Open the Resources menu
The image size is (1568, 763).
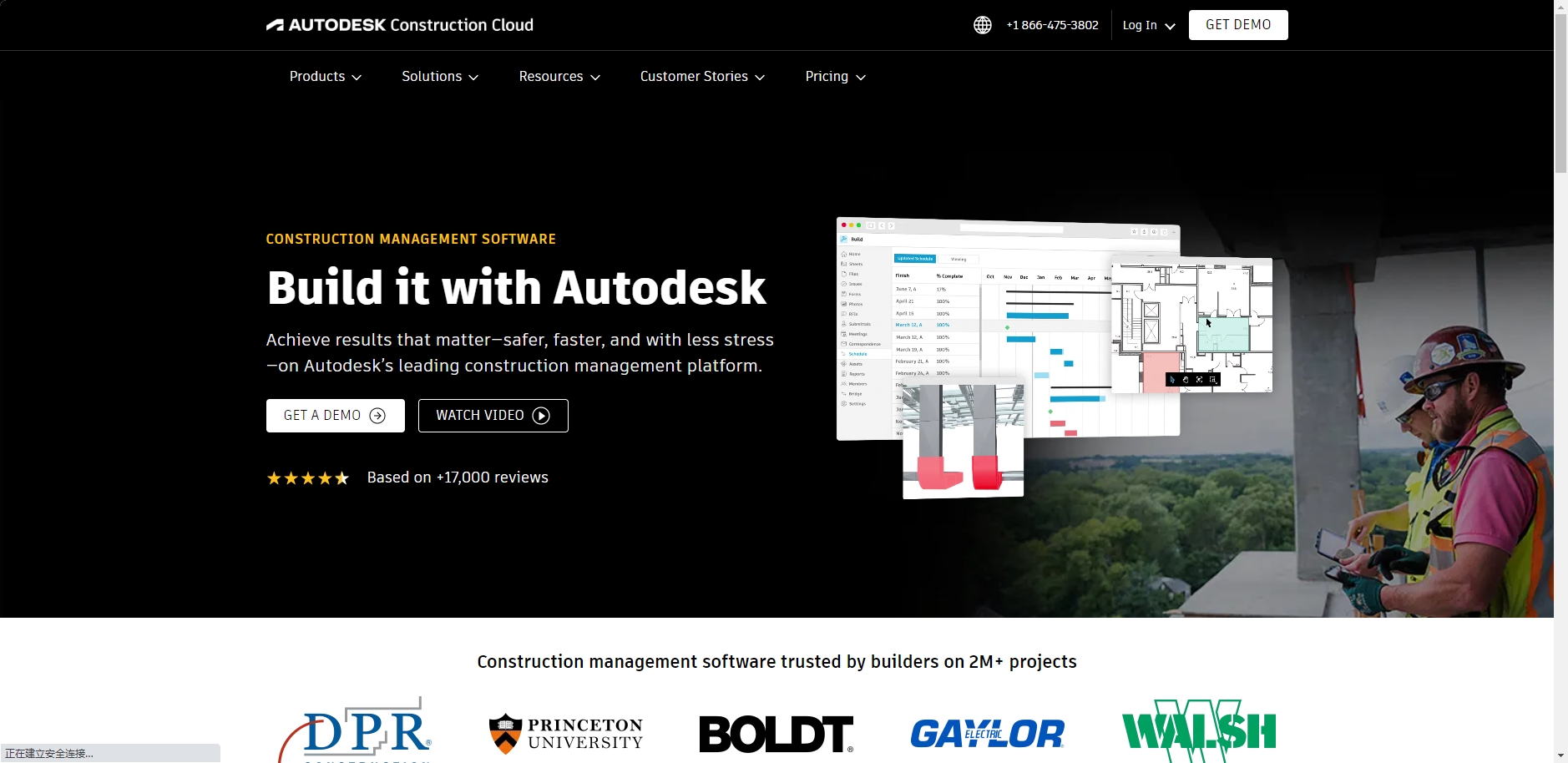coord(559,76)
